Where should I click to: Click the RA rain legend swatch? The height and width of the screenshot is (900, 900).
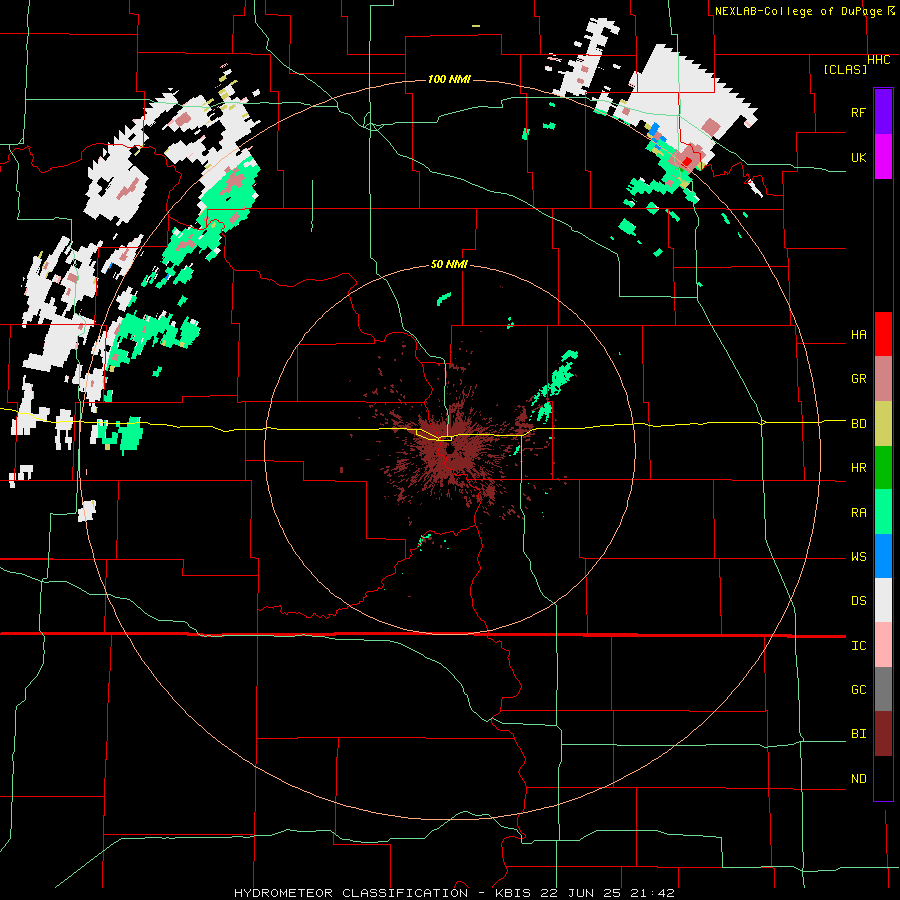tap(883, 512)
